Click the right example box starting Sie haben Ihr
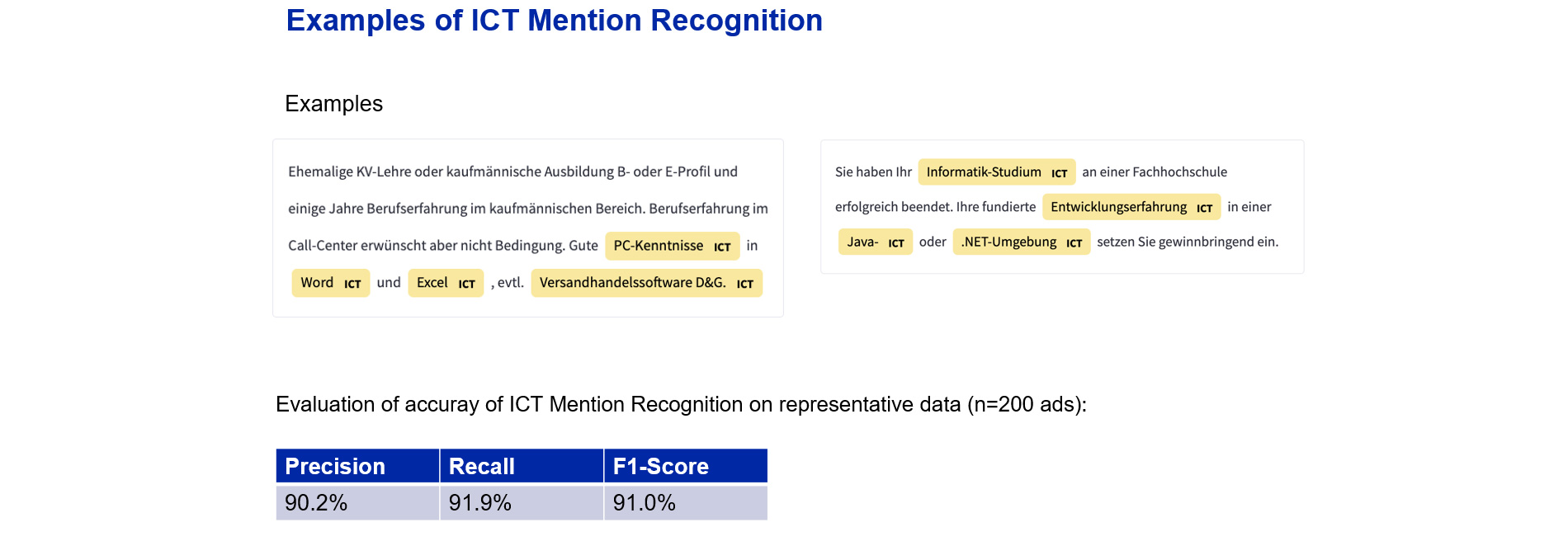1568x541 pixels. click(x=1062, y=207)
